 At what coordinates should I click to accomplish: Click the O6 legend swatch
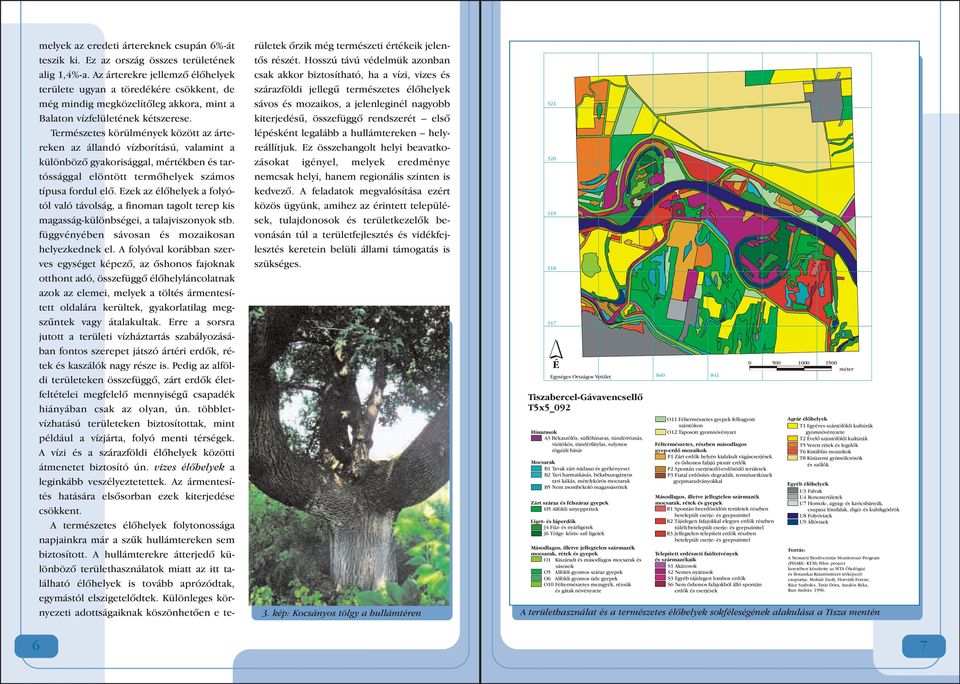[x=536, y=578]
